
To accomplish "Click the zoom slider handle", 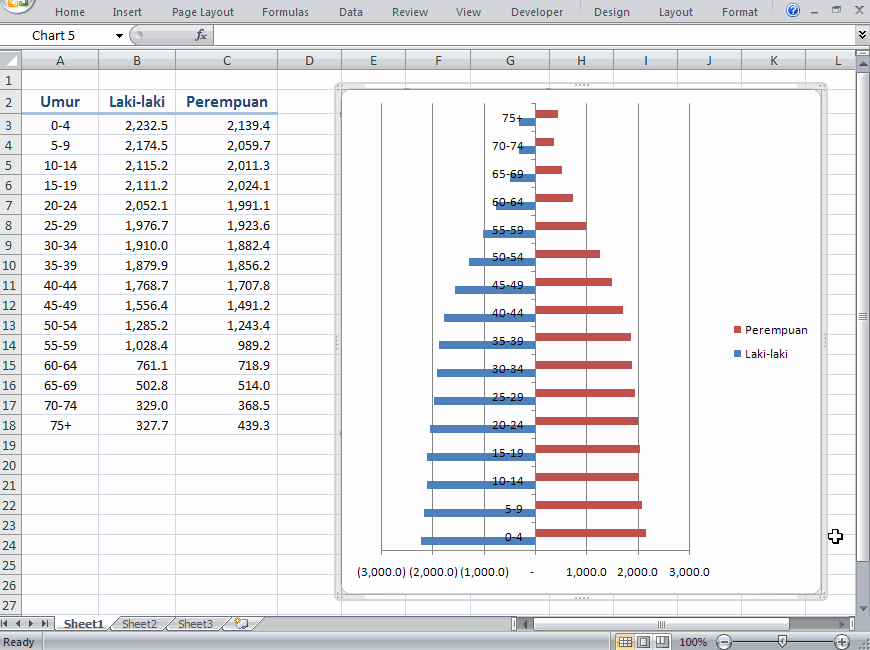I will click(x=780, y=641).
